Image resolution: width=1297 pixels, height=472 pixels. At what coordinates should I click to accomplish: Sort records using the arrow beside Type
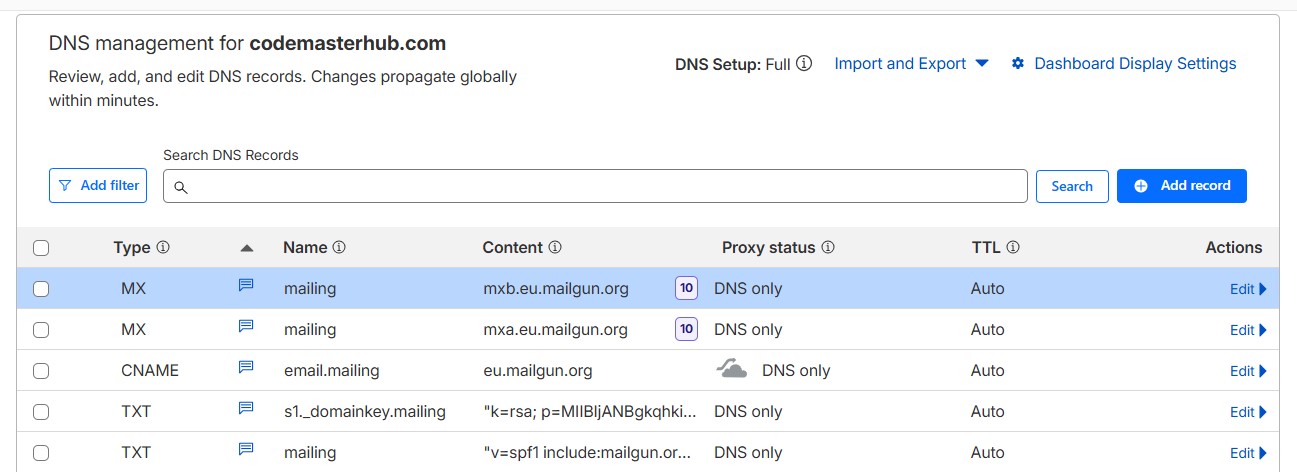click(247, 248)
